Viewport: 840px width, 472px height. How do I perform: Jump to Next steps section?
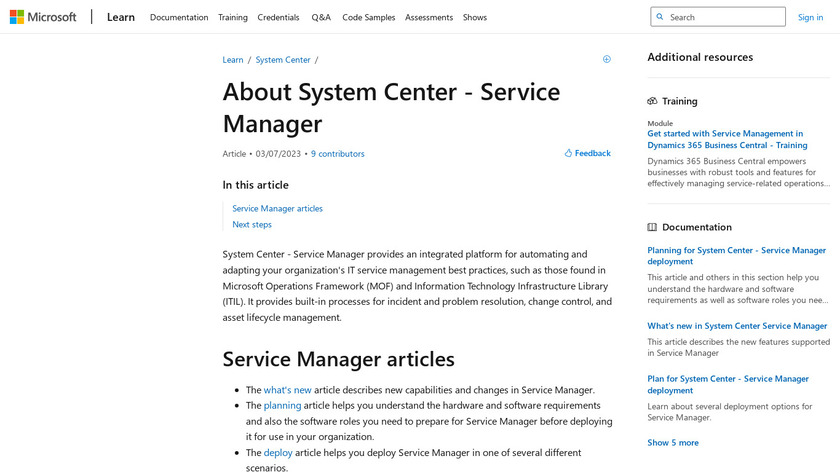pyautogui.click(x=252, y=225)
